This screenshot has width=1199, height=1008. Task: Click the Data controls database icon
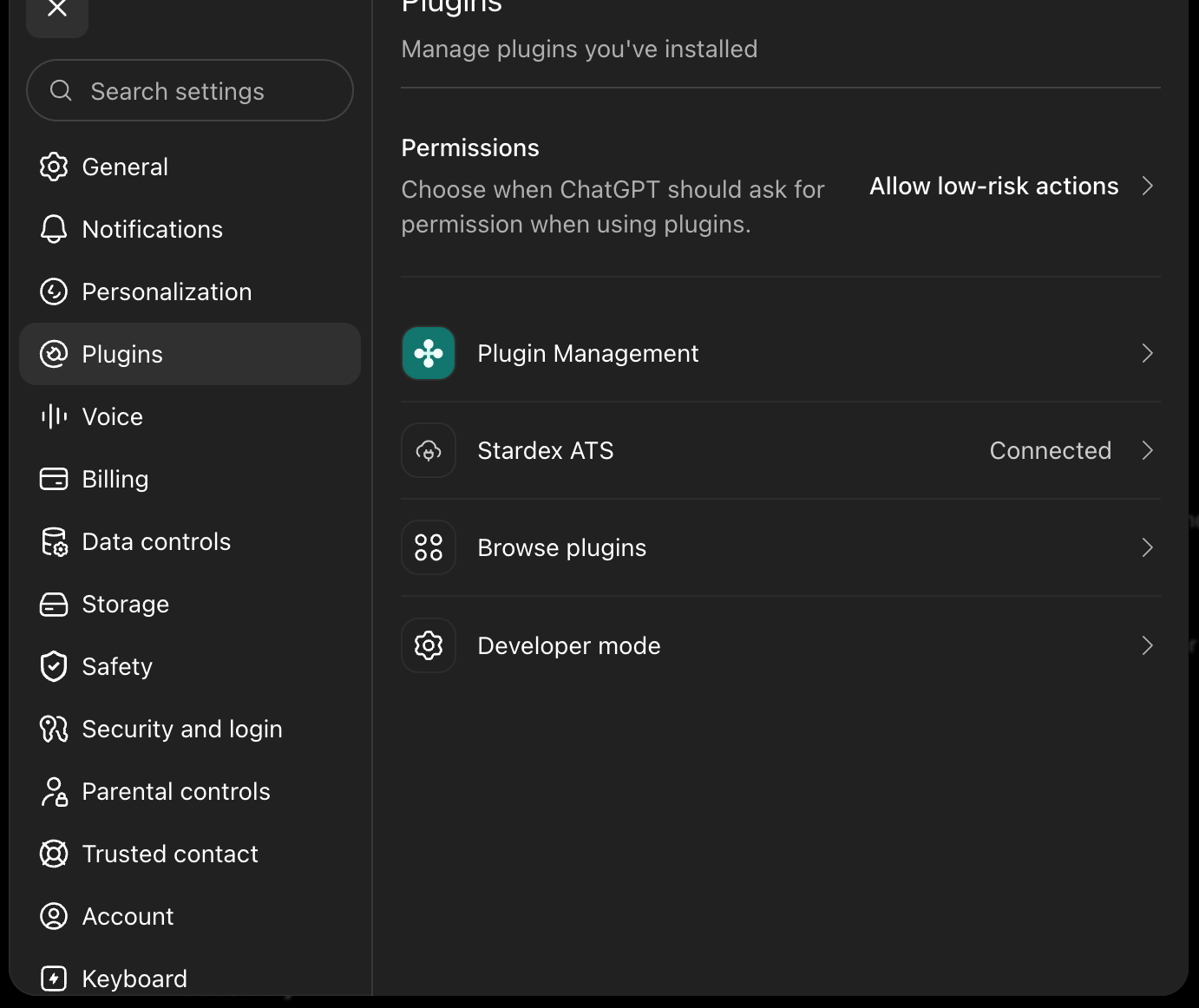[54, 541]
